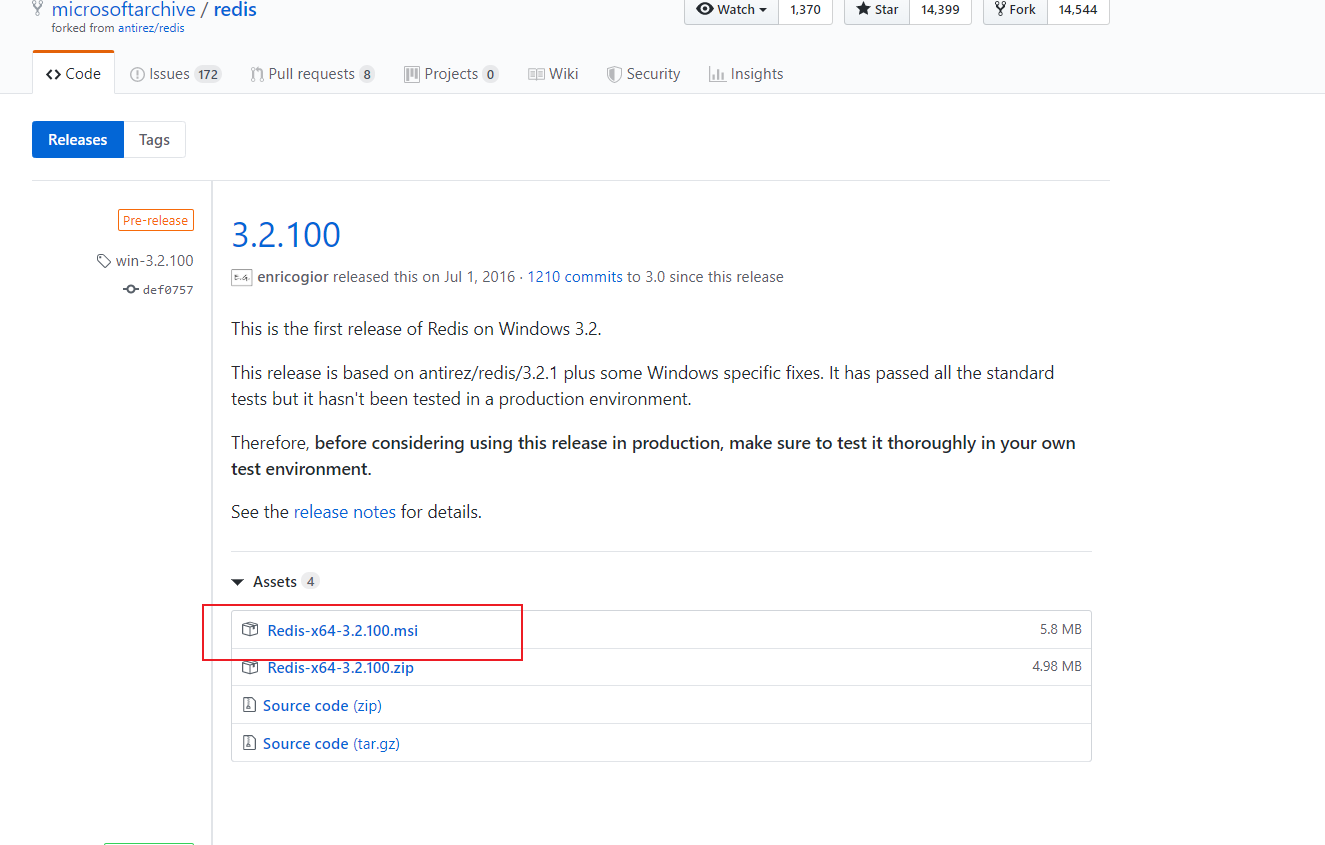Click the star icon in the Star button
Image resolution: width=1325 pixels, height=845 pixels.
pos(862,9)
